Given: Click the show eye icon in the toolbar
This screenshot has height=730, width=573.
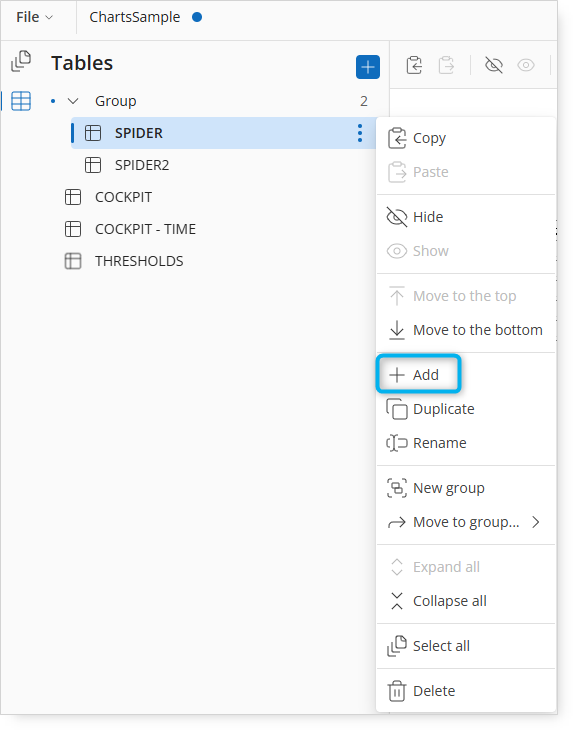Looking at the screenshot, I should [526, 65].
